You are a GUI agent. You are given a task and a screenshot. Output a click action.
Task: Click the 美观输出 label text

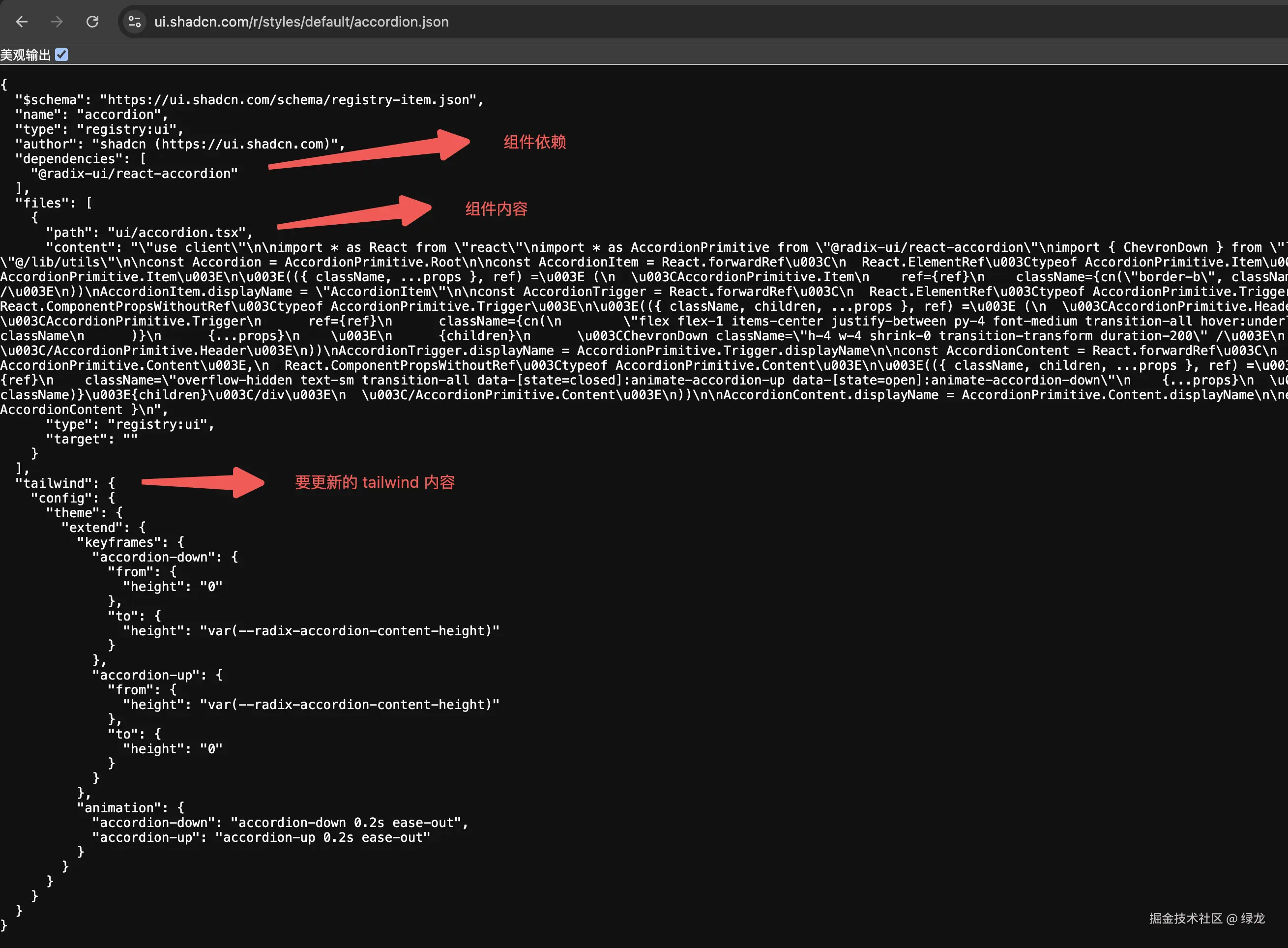[x=25, y=55]
